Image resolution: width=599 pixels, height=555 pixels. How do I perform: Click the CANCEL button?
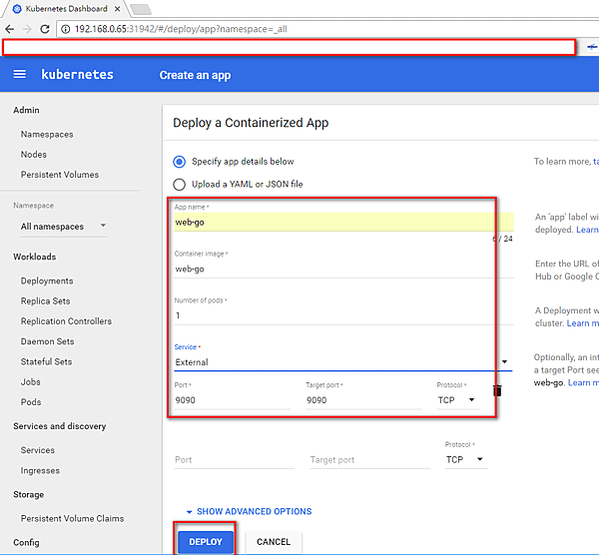click(x=274, y=542)
